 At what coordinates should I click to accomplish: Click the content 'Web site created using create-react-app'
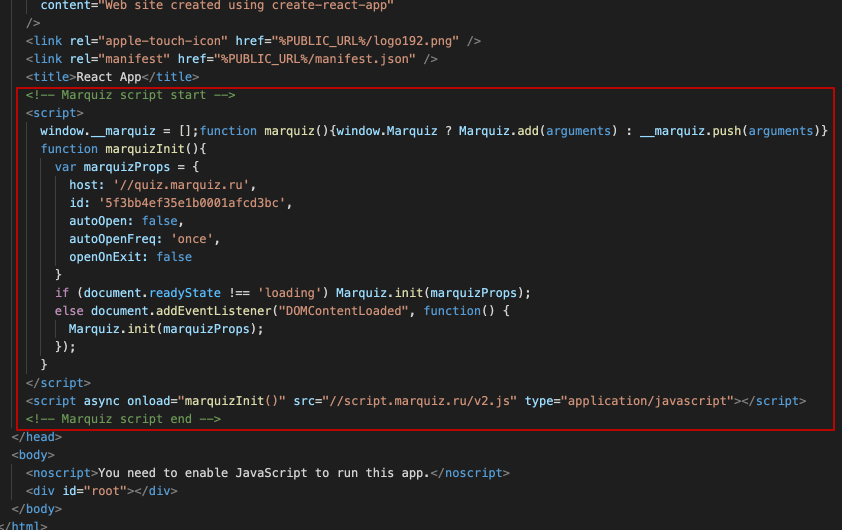point(246,6)
